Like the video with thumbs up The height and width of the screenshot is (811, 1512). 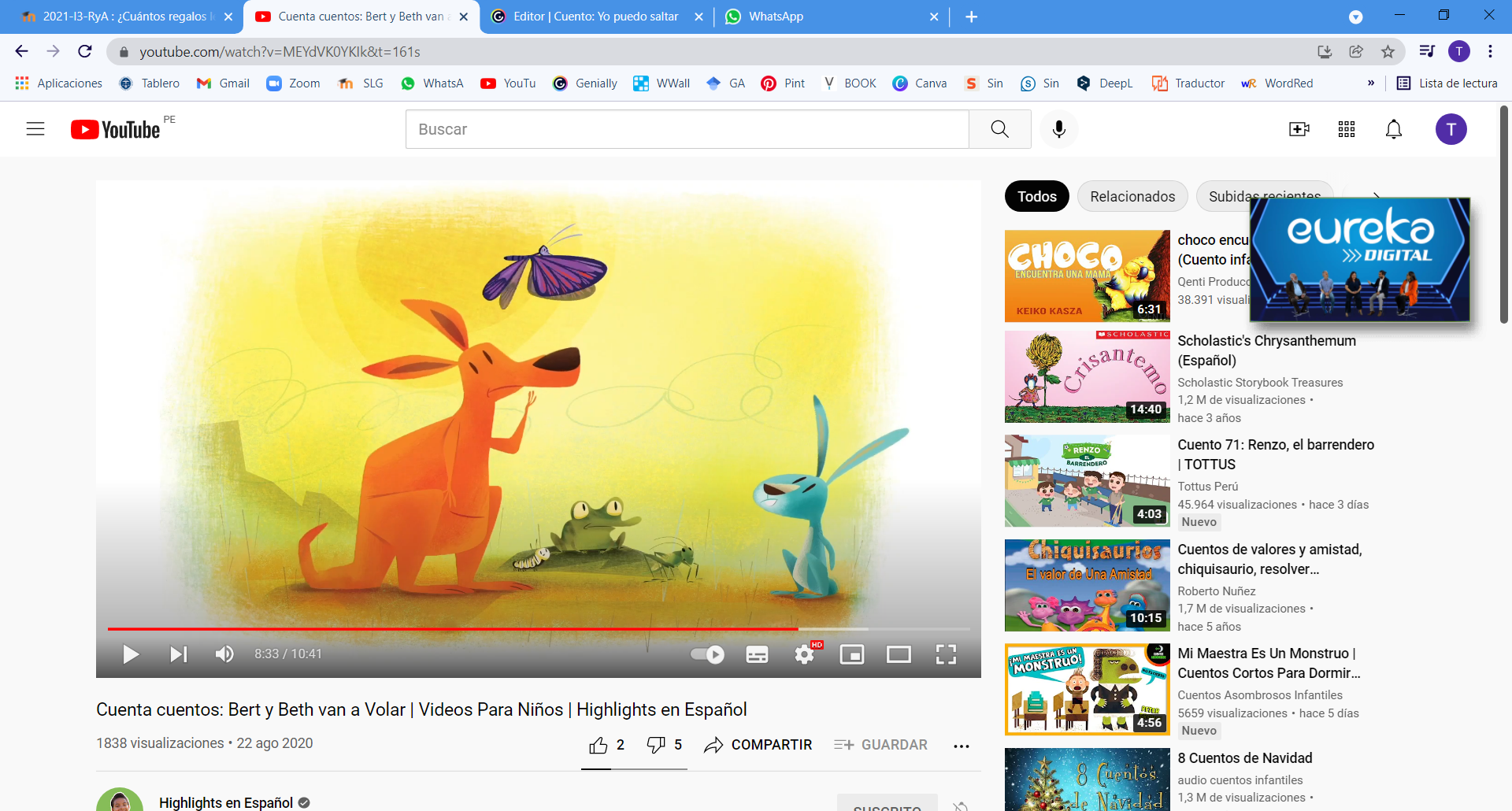coord(598,745)
